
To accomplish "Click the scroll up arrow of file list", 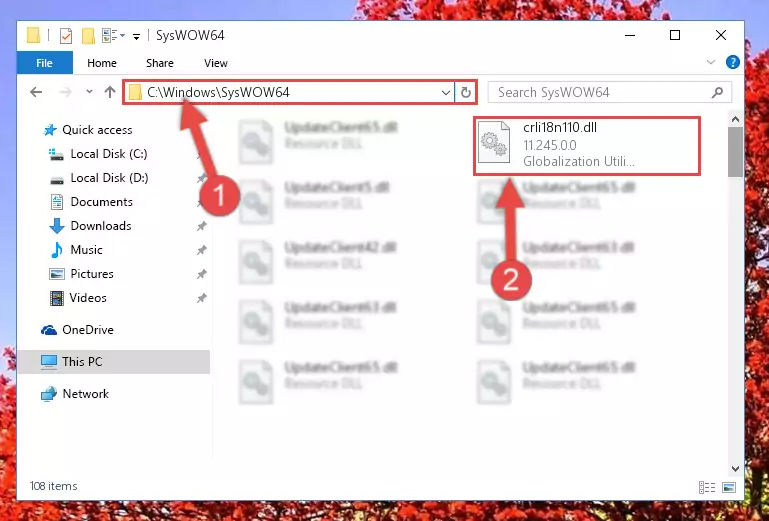I will click(735, 119).
